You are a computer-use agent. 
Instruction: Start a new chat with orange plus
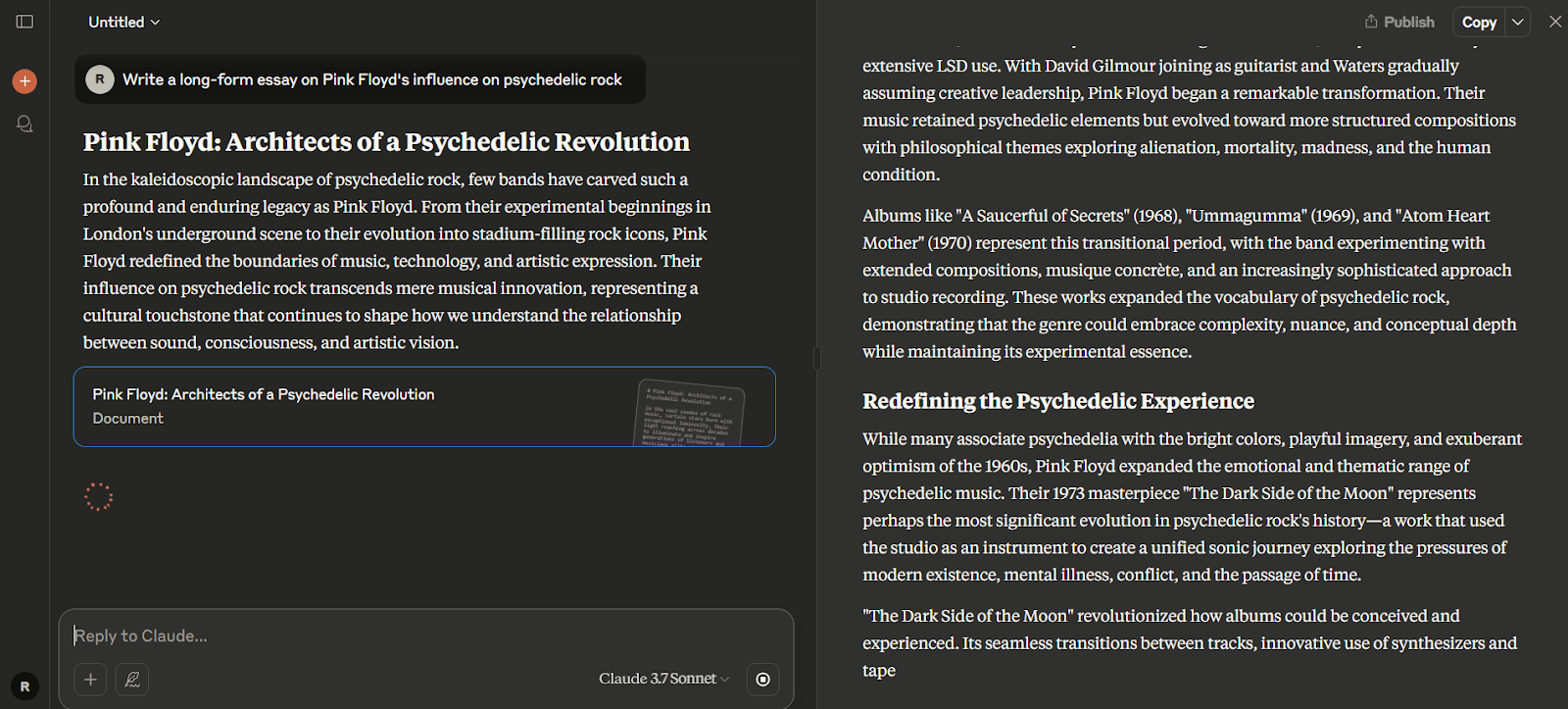pos(24,81)
